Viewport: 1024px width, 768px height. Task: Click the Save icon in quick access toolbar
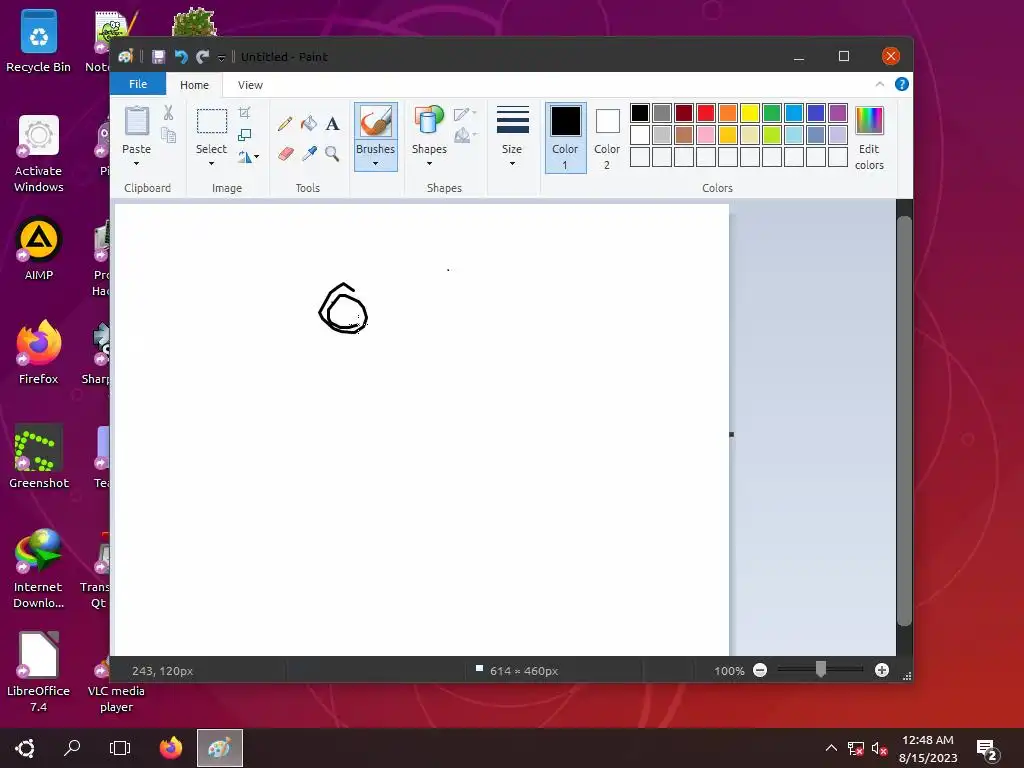click(x=158, y=57)
